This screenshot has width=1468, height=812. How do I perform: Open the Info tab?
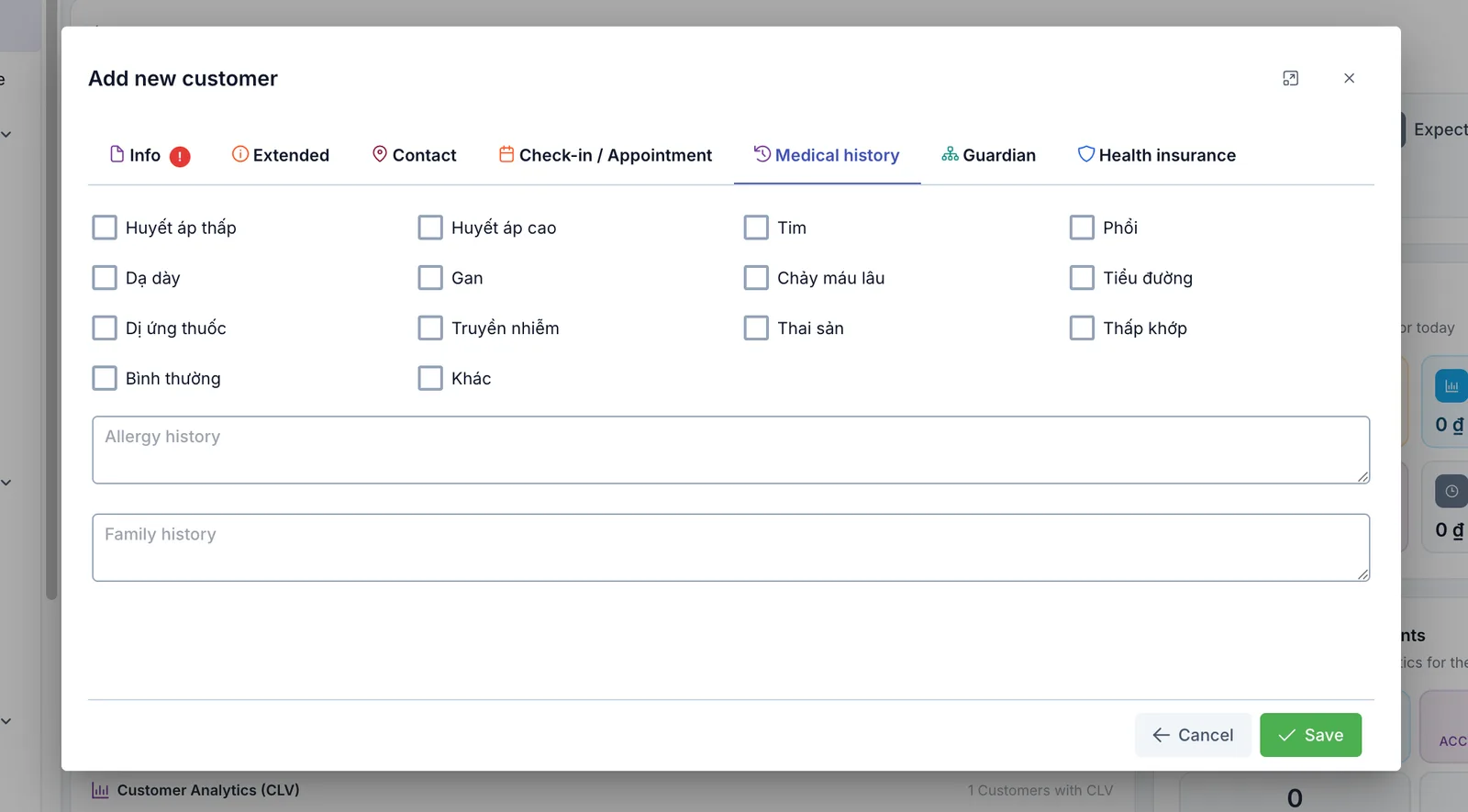(149, 155)
